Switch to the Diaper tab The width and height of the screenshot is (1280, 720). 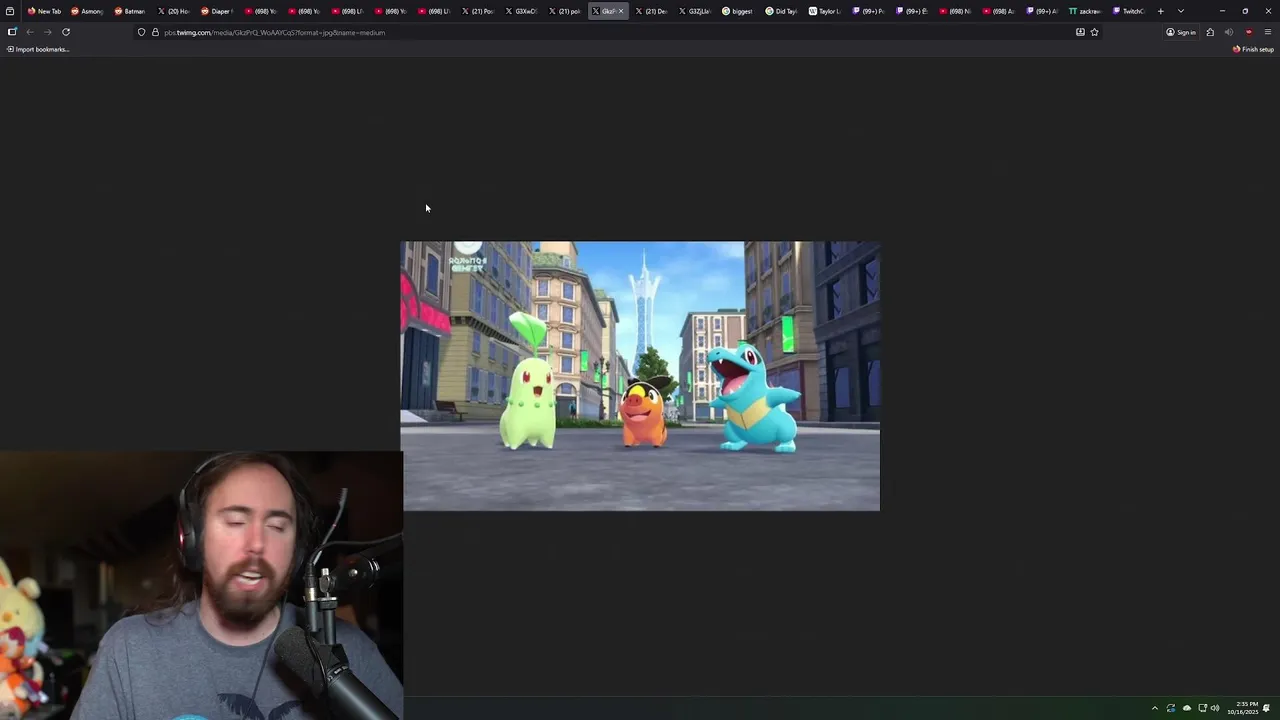tap(217, 11)
